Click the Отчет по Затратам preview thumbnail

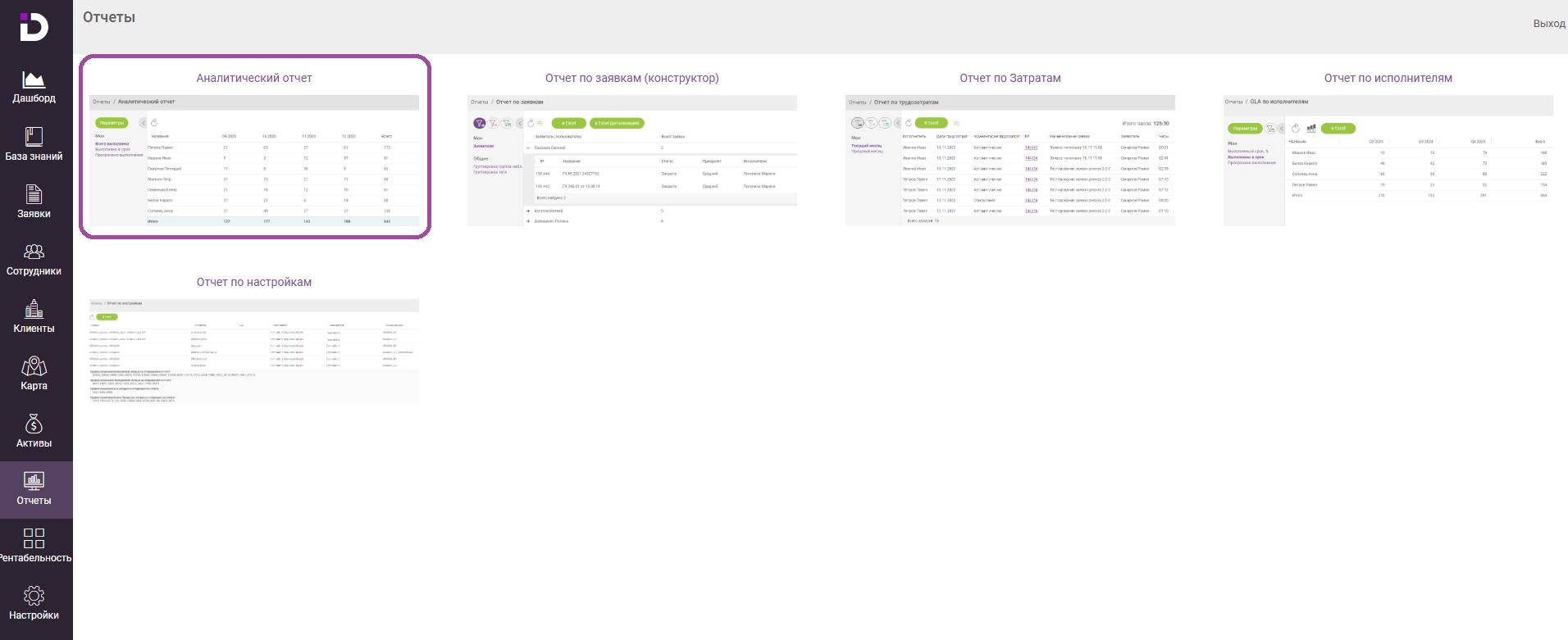(x=1010, y=160)
